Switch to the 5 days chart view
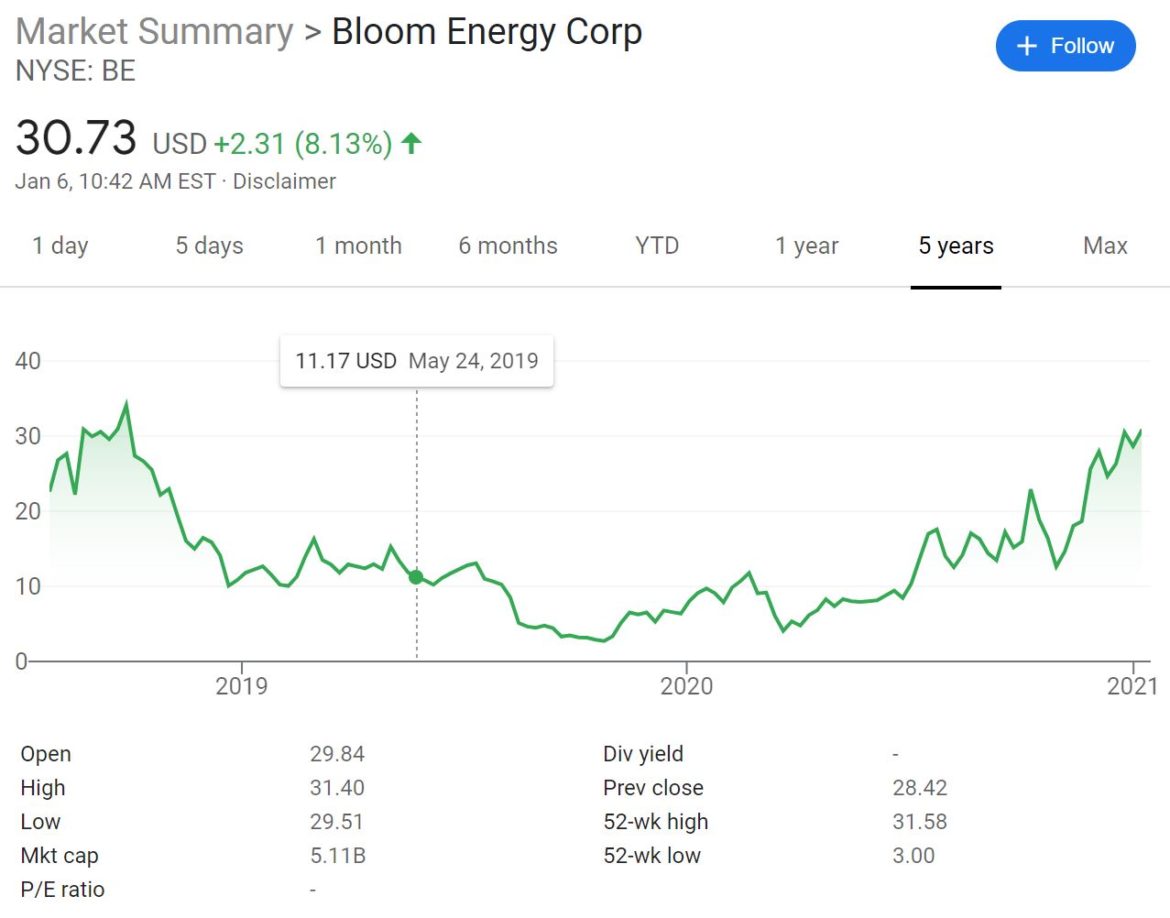Image resolution: width=1170 pixels, height=918 pixels. (x=210, y=246)
